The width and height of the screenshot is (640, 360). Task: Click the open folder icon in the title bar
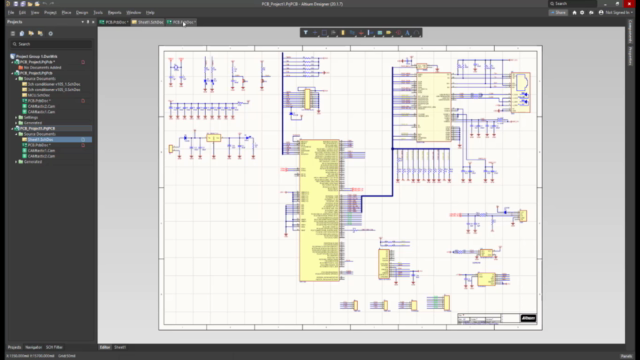pos(30,4)
